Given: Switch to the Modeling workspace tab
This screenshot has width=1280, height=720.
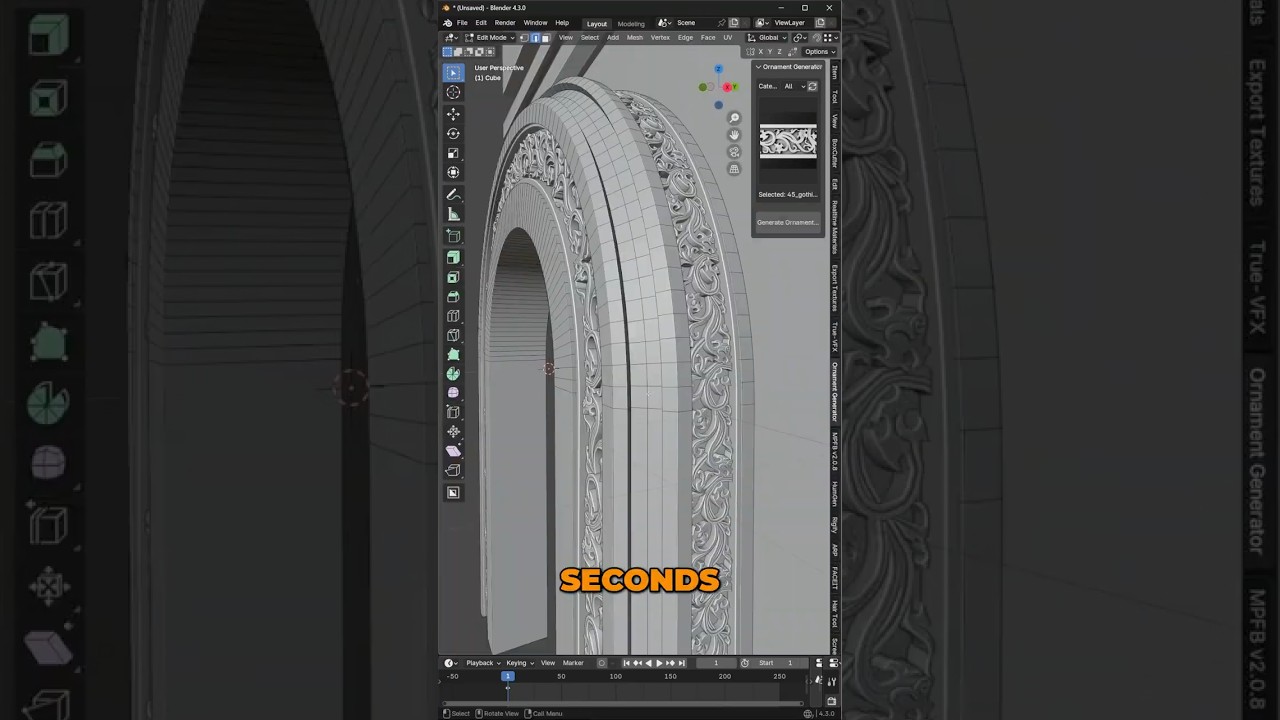Looking at the screenshot, I should coord(631,23).
